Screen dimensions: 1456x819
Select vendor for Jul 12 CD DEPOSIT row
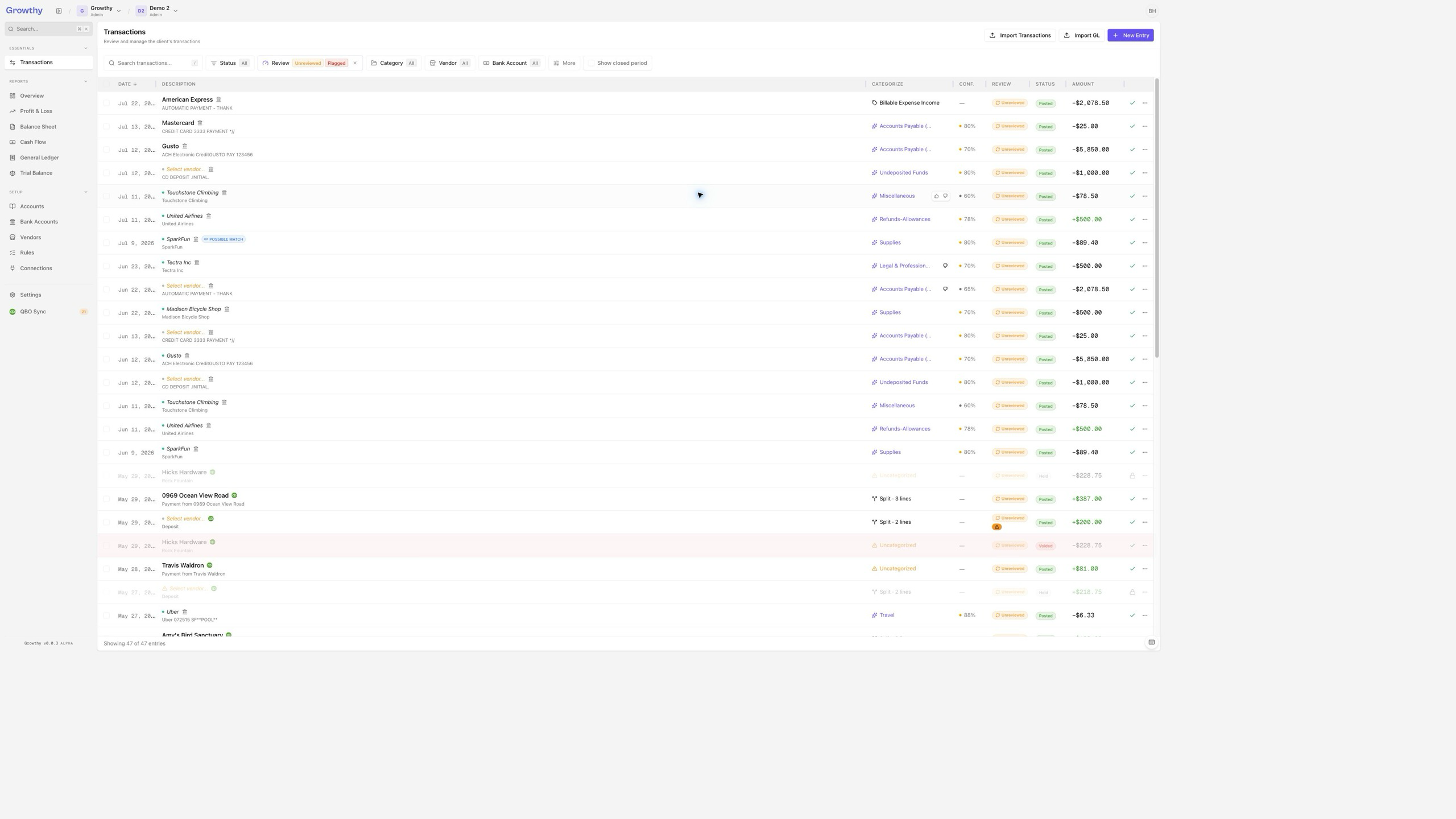point(185,169)
